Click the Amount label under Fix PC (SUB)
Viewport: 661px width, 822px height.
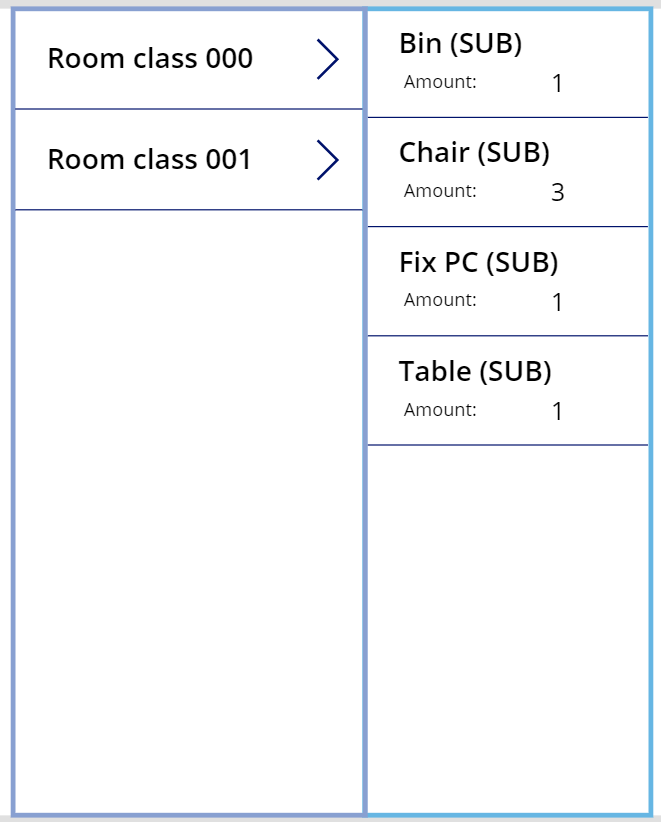pos(440,300)
